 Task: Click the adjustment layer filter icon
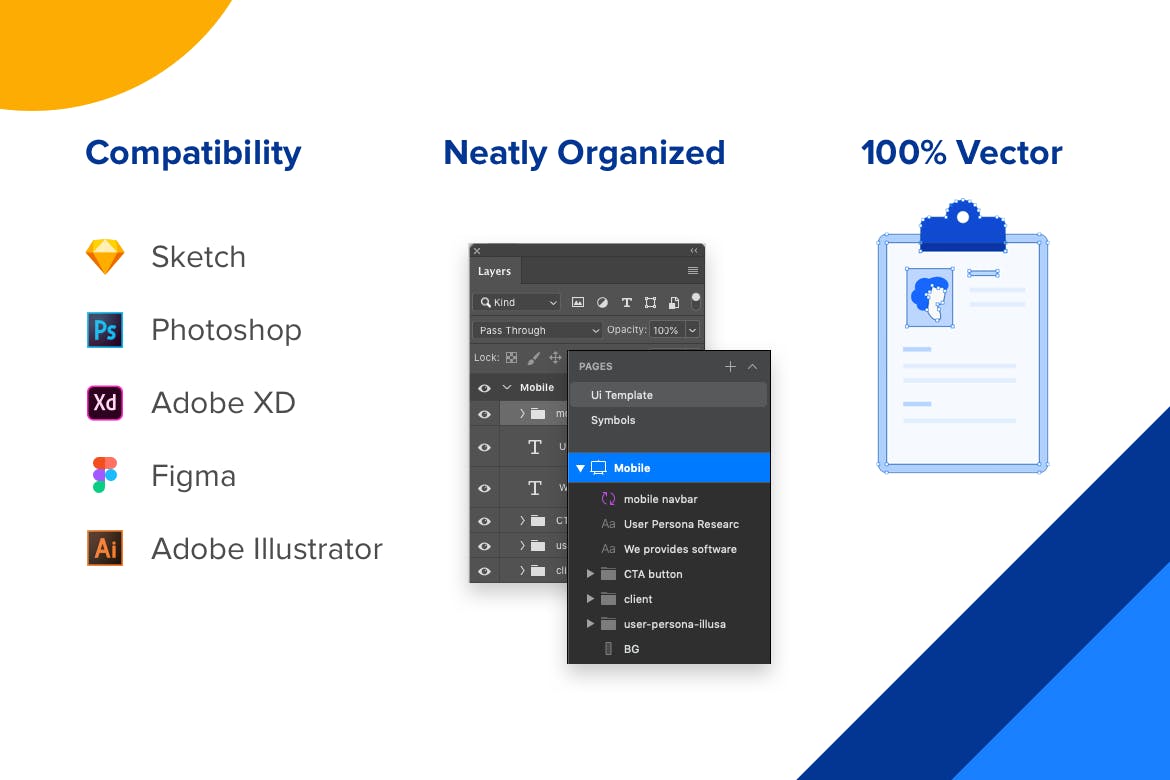(x=602, y=302)
